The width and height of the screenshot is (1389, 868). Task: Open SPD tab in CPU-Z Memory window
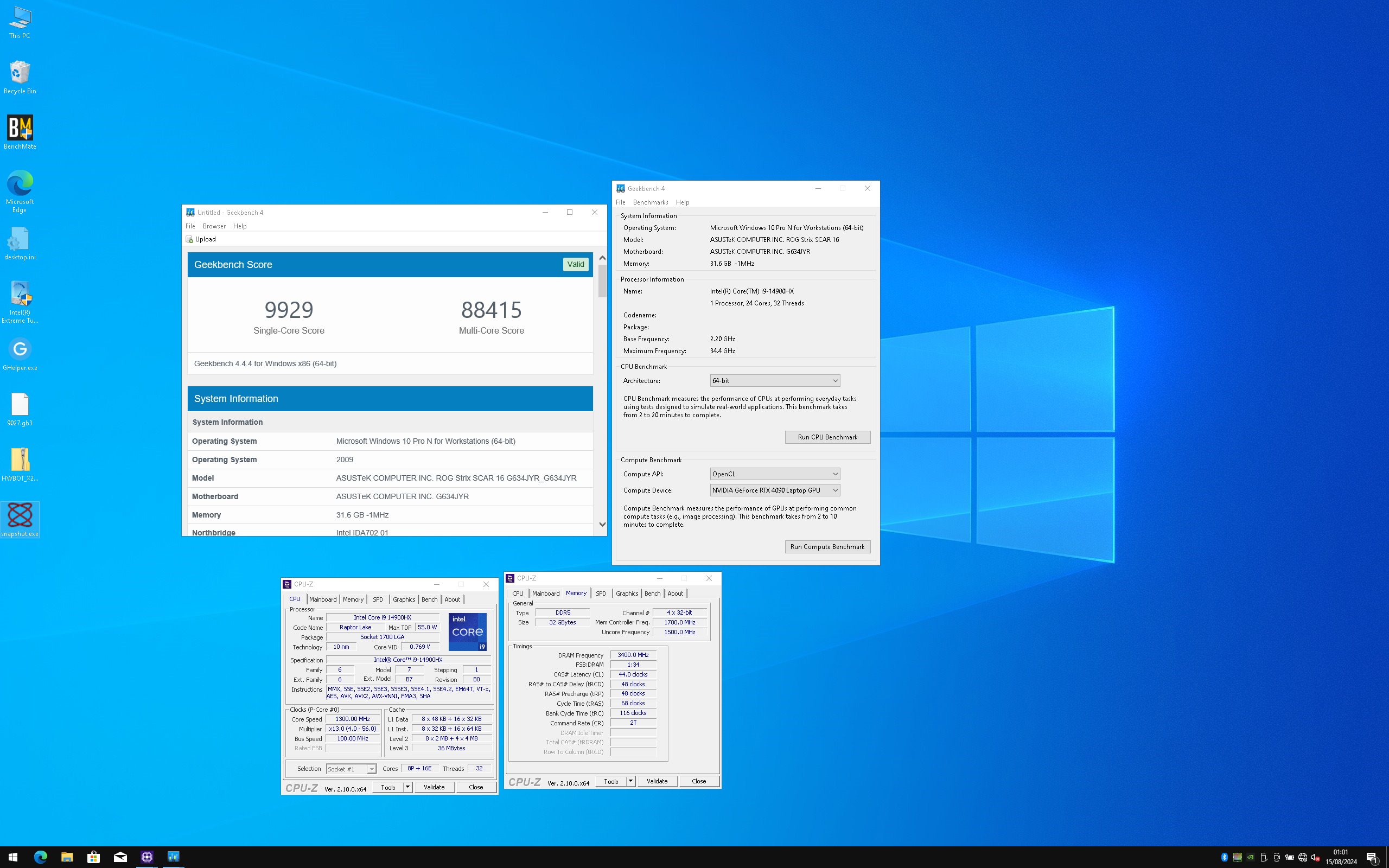pos(601,593)
